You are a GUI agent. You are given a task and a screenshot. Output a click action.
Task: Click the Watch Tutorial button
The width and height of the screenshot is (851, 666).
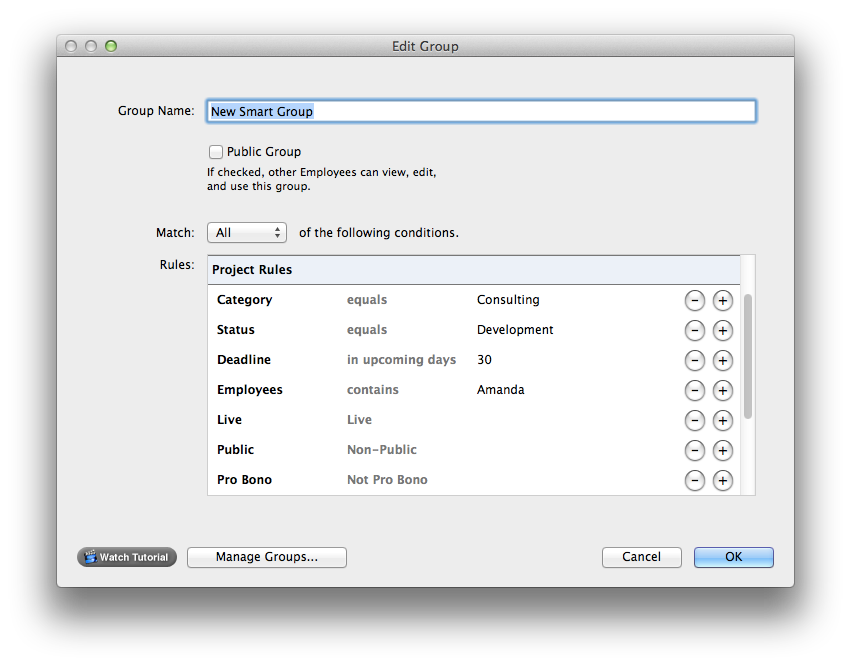click(127, 557)
